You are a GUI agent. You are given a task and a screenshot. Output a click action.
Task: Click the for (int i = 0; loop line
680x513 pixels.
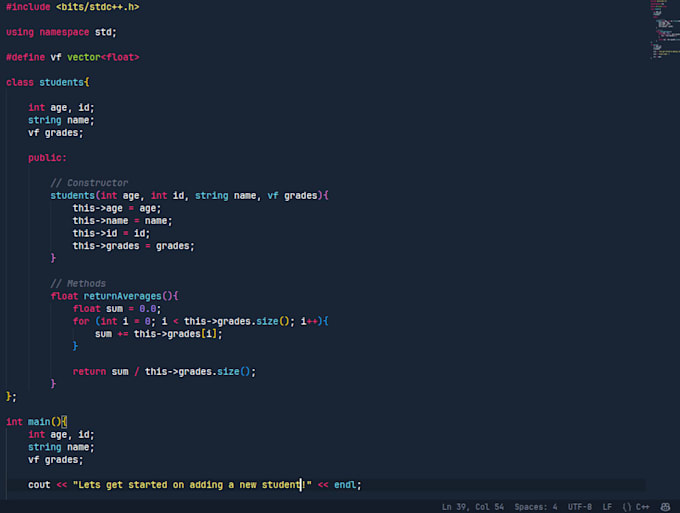pyautogui.click(x=200, y=321)
